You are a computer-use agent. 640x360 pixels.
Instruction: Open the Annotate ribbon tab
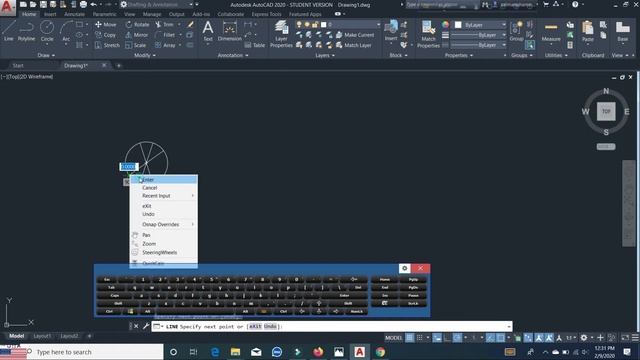point(74,14)
